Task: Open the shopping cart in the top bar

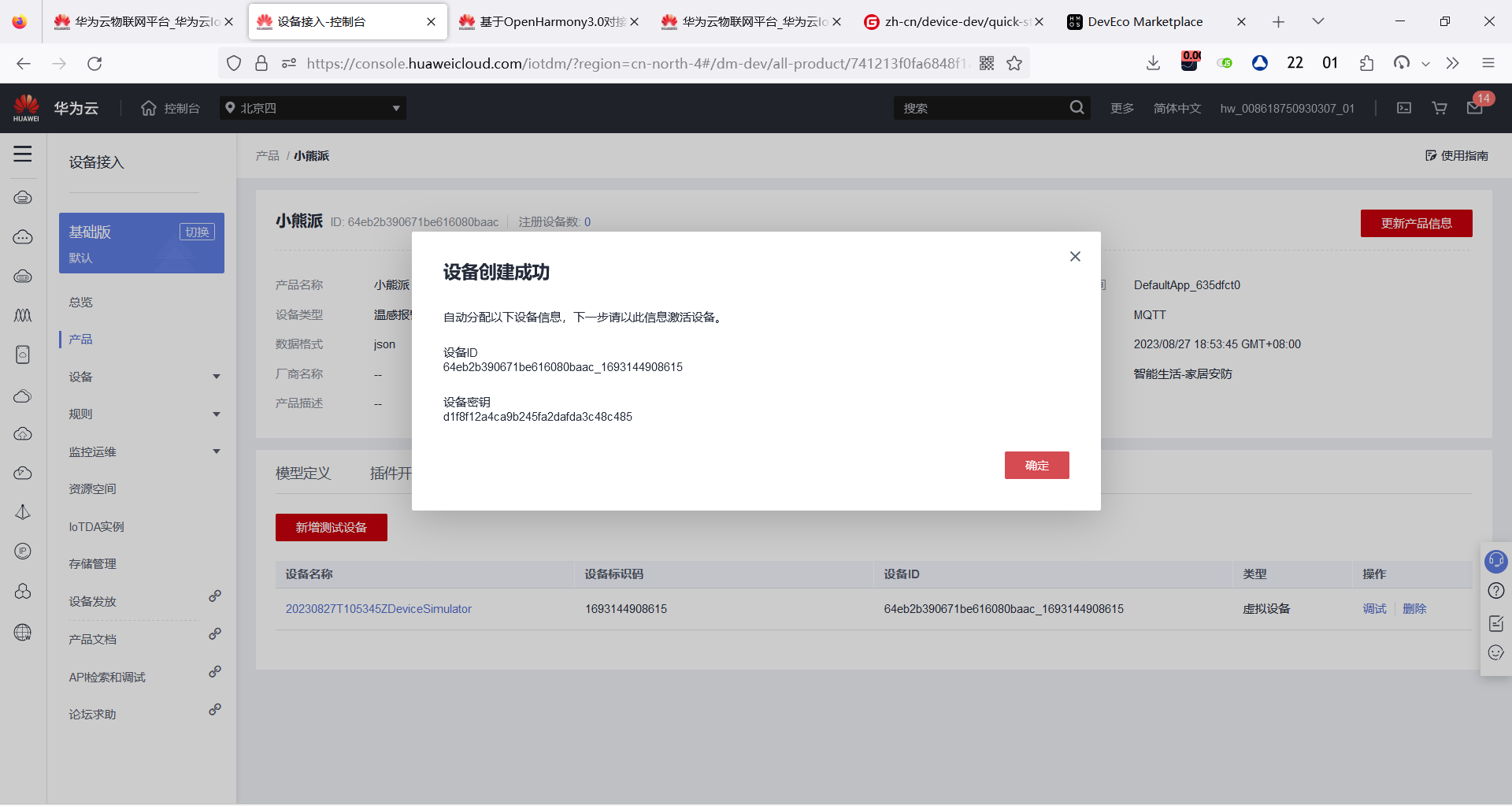Action: tap(1439, 108)
